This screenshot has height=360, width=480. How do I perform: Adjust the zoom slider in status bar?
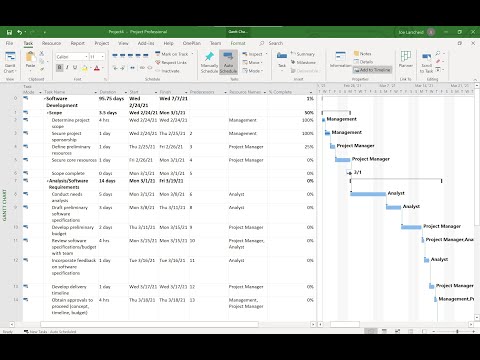[457, 331]
